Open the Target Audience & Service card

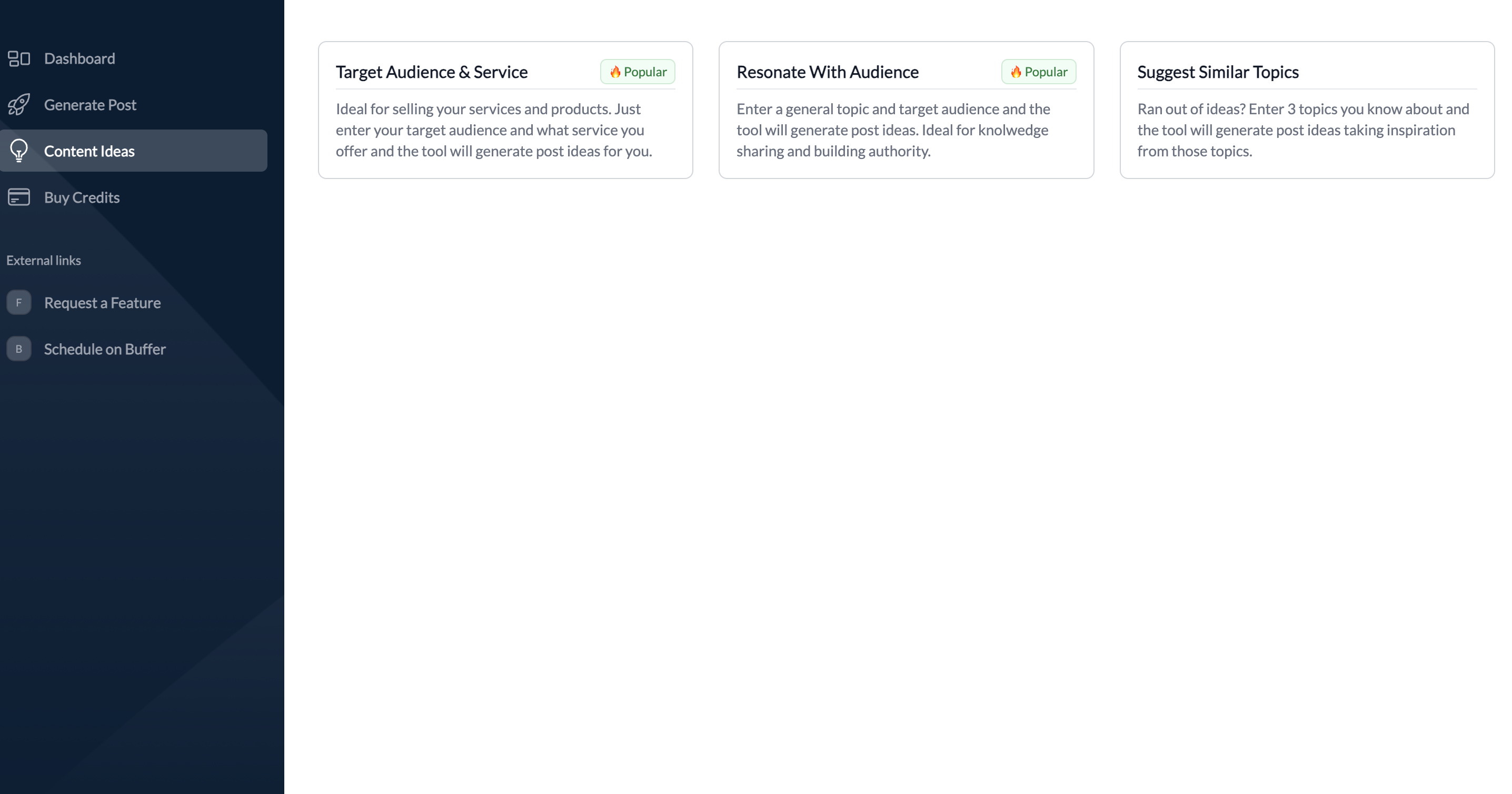point(431,72)
